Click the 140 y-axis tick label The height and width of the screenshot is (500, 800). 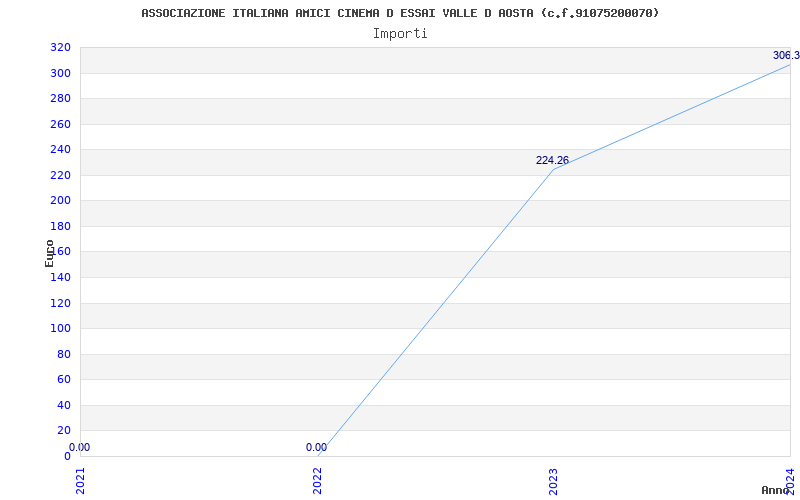tap(60, 278)
